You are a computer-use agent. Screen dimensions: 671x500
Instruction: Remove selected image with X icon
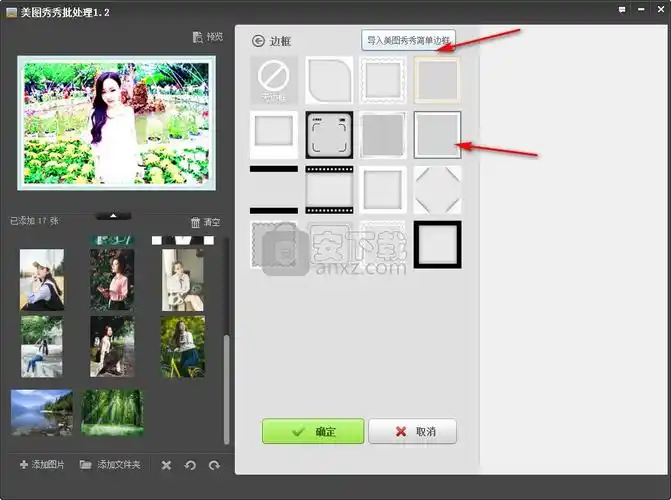(166, 465)
